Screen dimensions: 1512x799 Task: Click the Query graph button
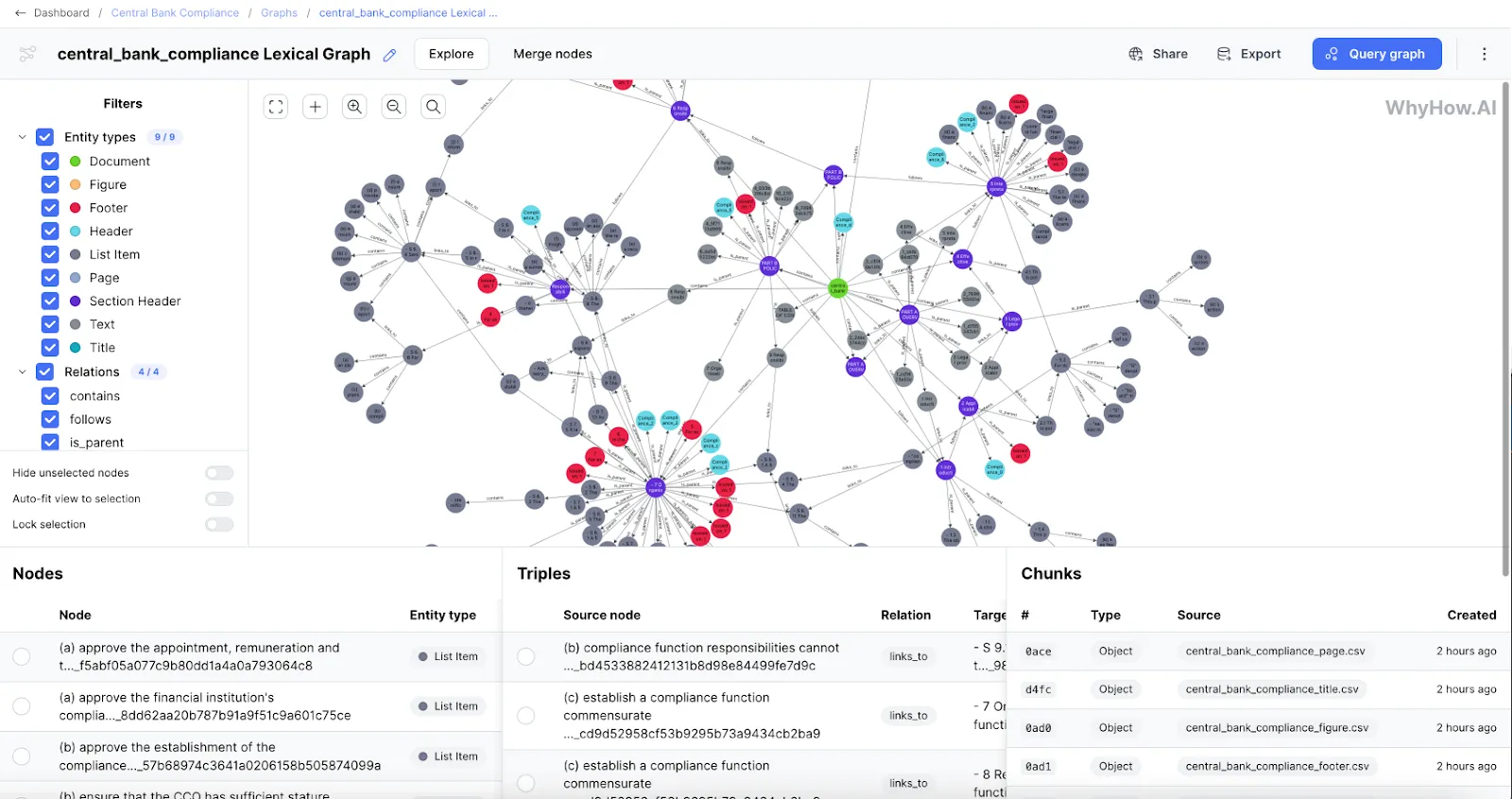(1377, 54)
